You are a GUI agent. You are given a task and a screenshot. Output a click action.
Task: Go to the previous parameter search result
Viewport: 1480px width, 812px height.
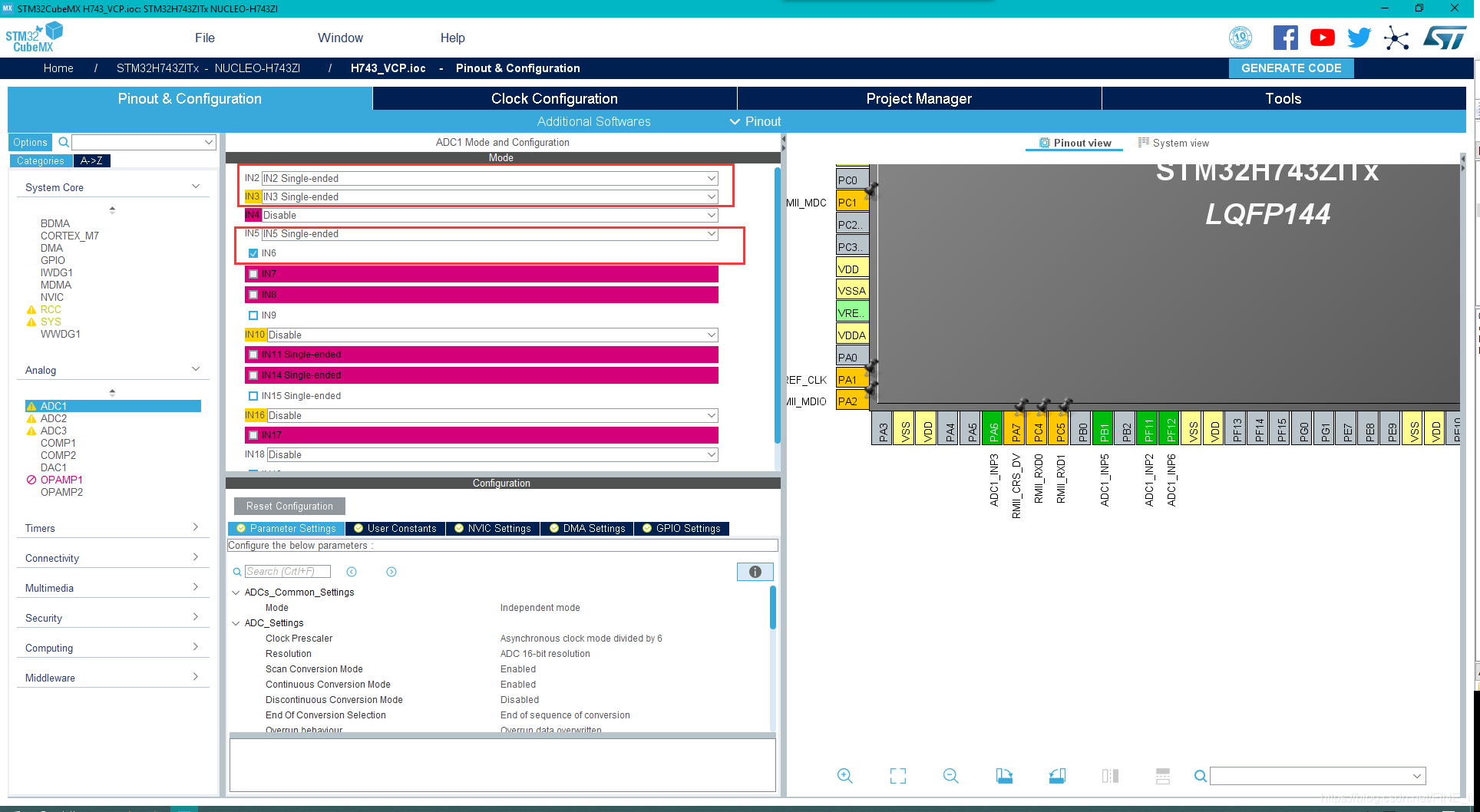(x=352, y=572)
